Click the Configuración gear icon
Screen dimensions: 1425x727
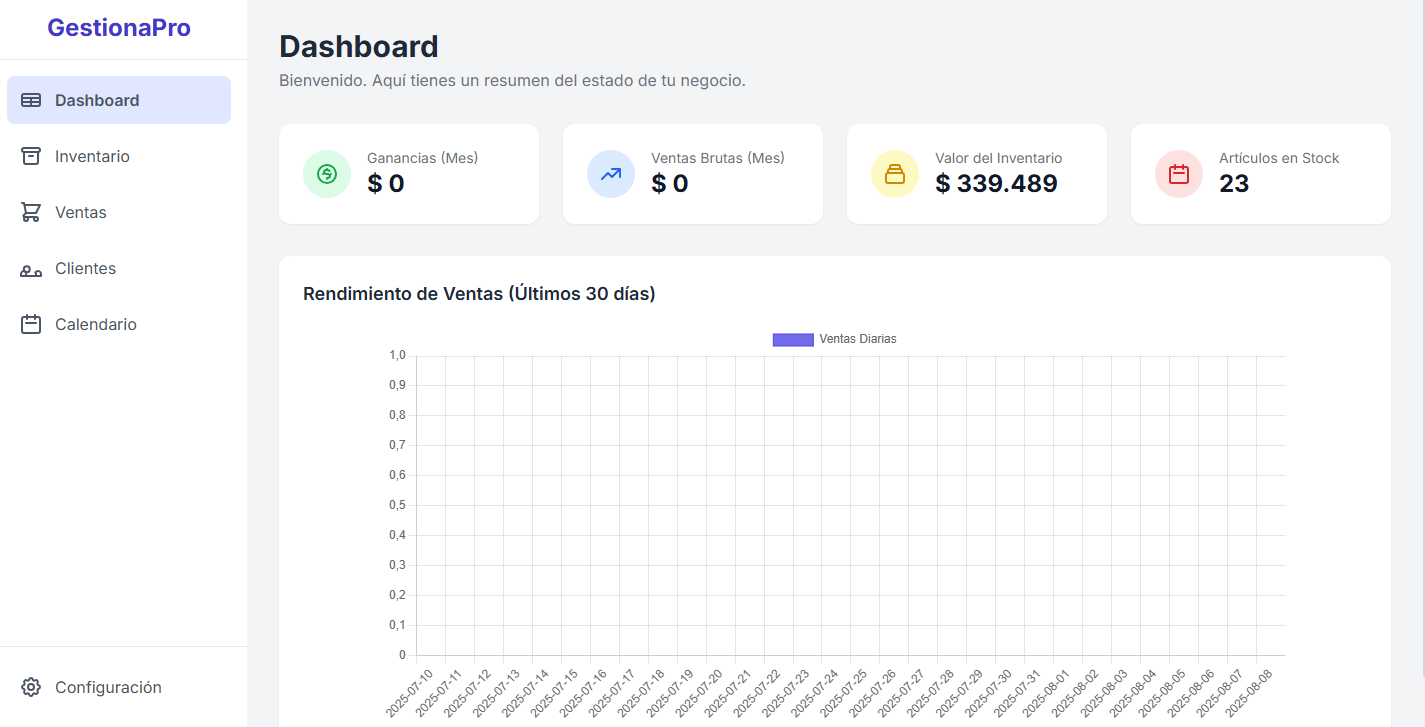pyautogui.click(x=31, y=687)
